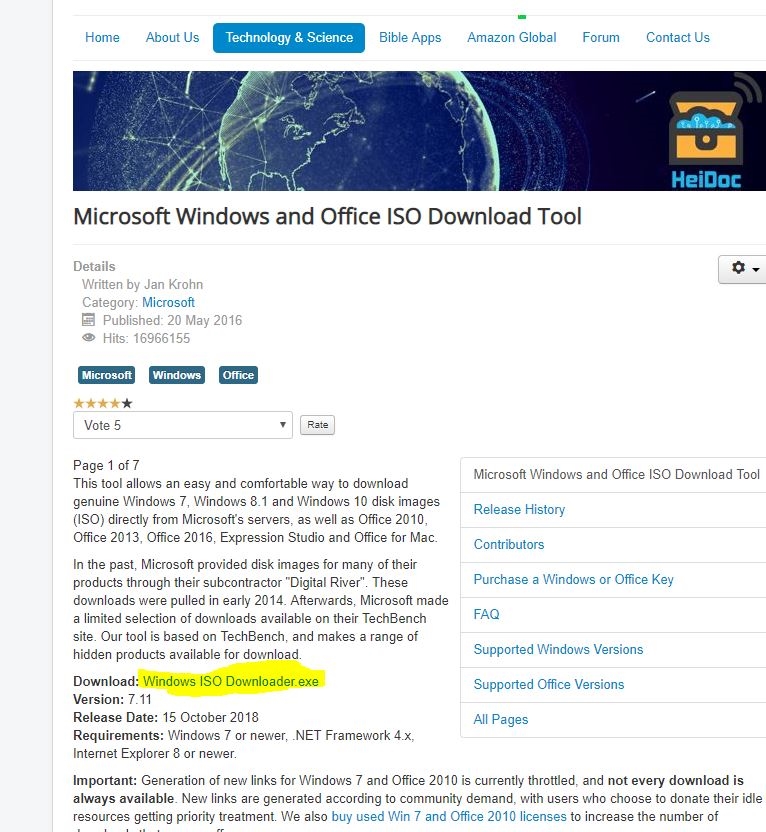This screenshot has height=832, width=766.
Task: Open the FAQ page
Action: [486, 614]
